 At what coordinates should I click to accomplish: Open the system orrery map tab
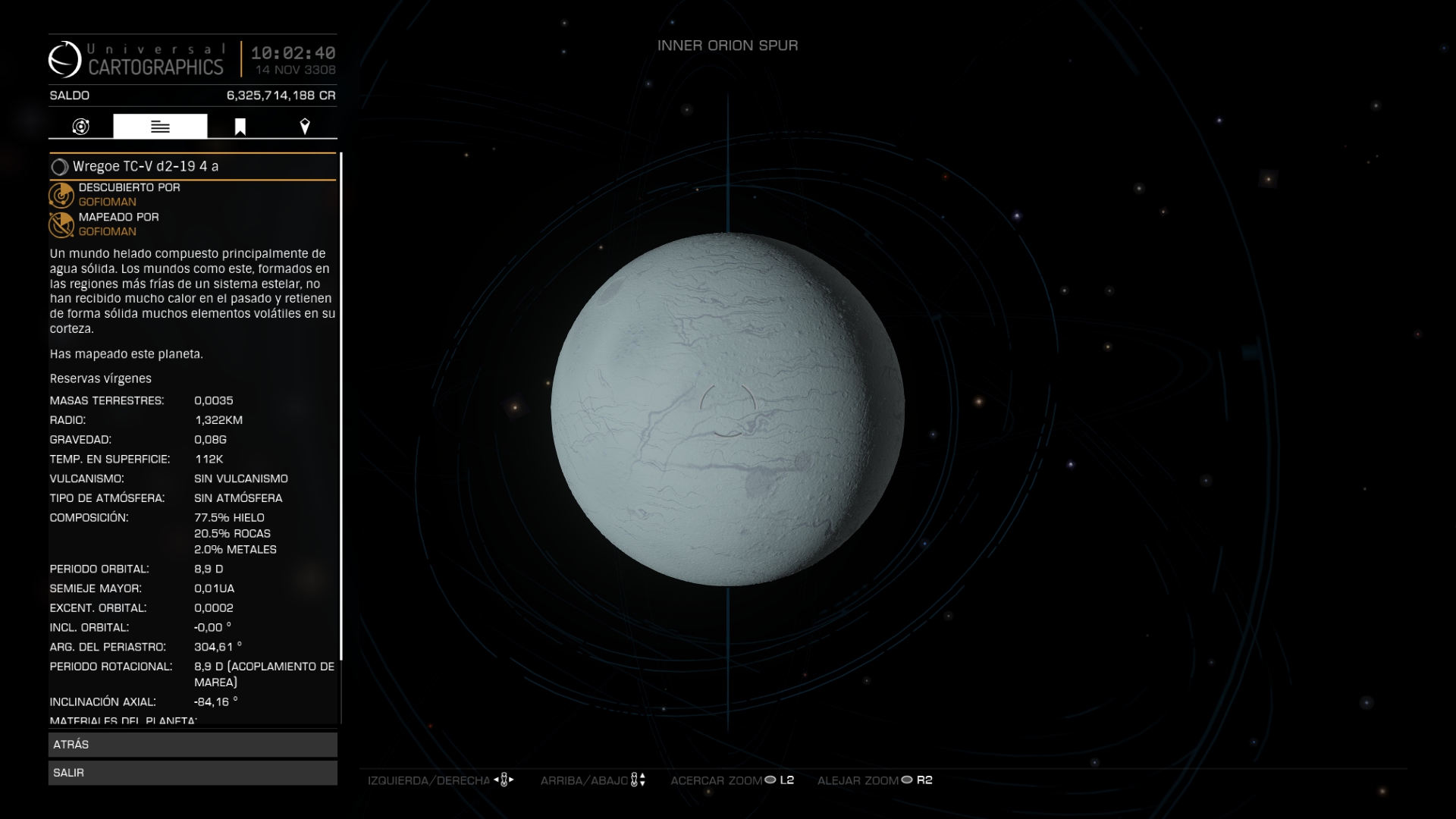pyautogui.click(x=81, y=127)
